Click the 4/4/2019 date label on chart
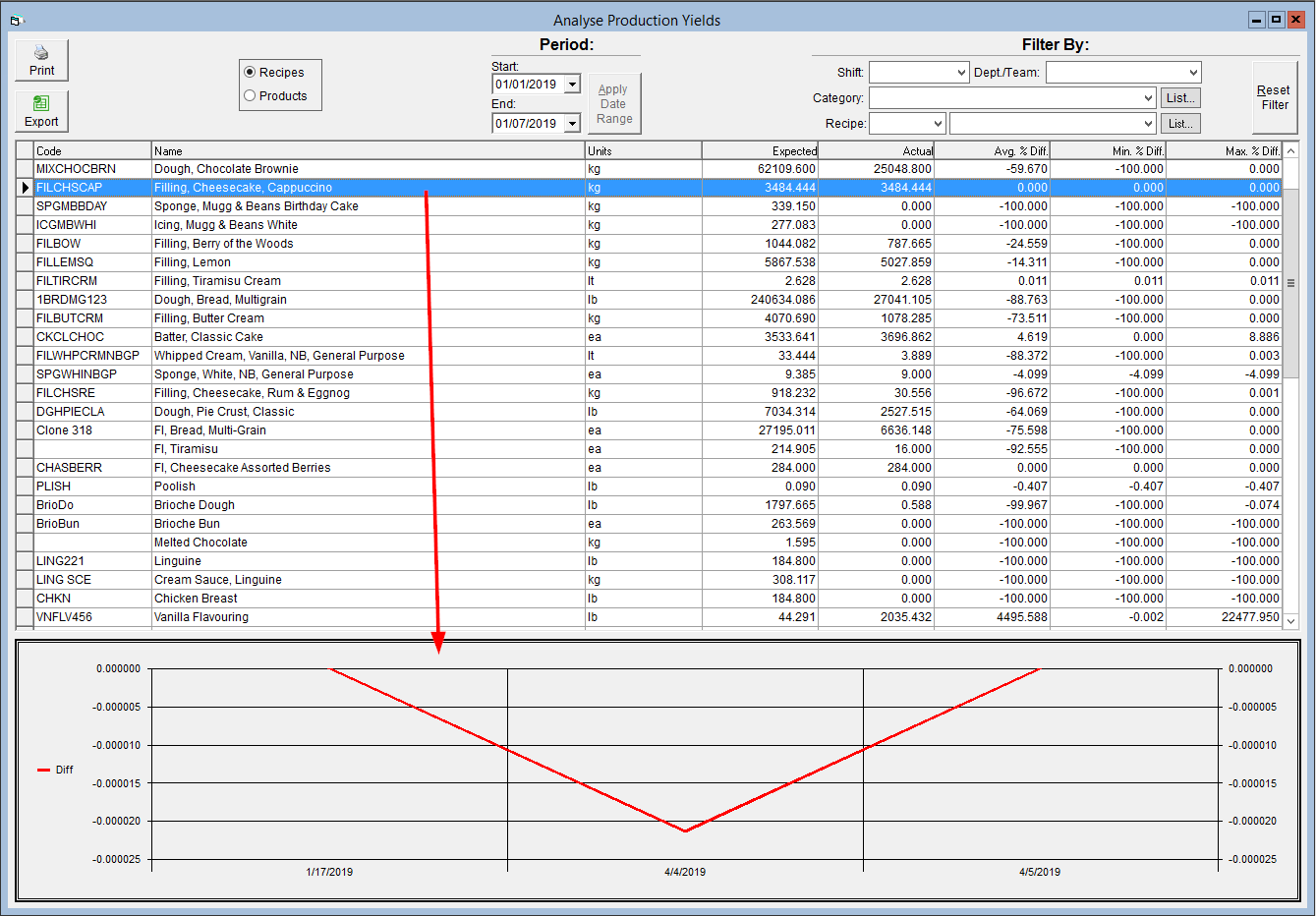This screenshot has width=1316, height=916. coord(685,872)
